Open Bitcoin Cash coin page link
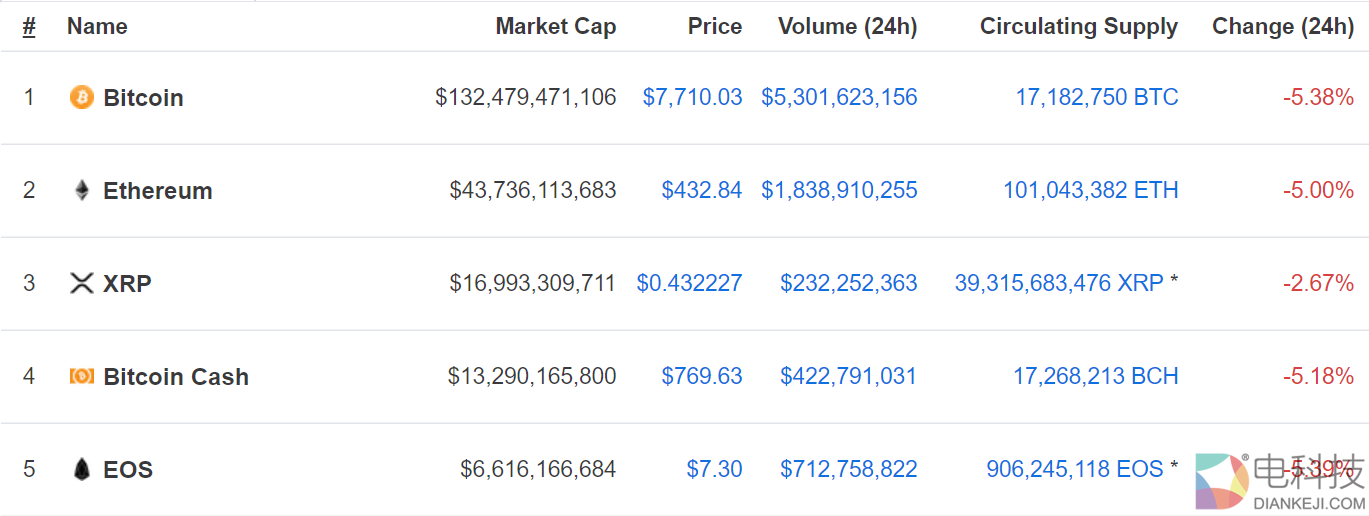 (x=175, y=377)
